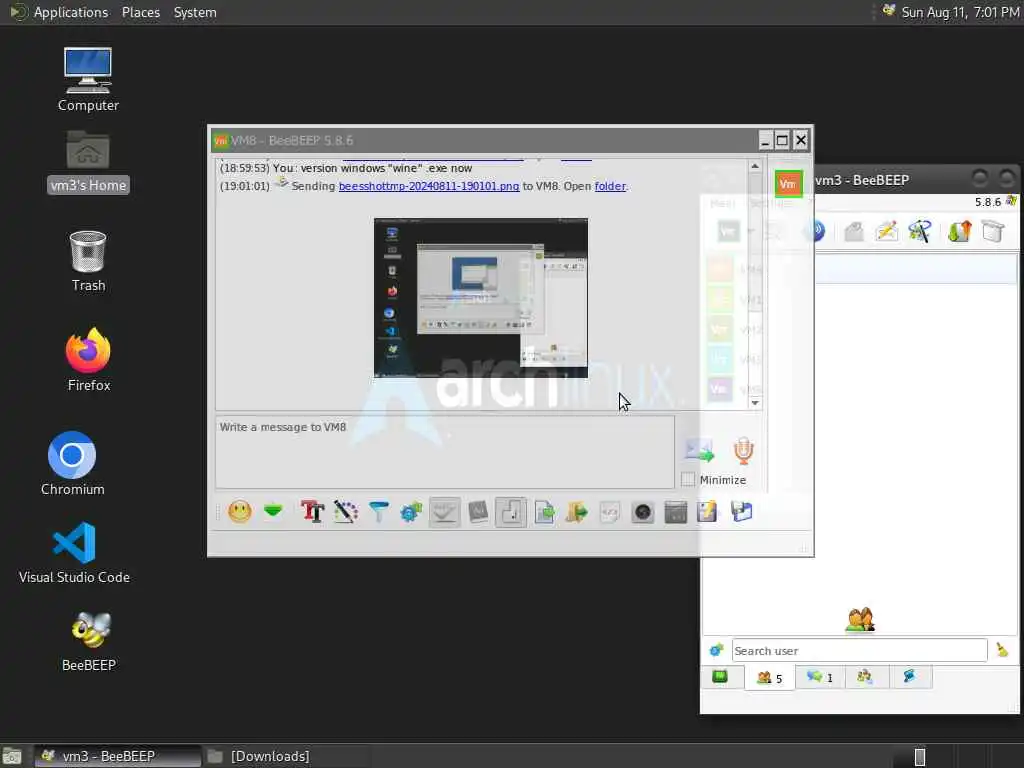1024x768 pixels.
Task: Click the clock Sun Aug 11, 7:01 PM
Action: pos(960,12)
